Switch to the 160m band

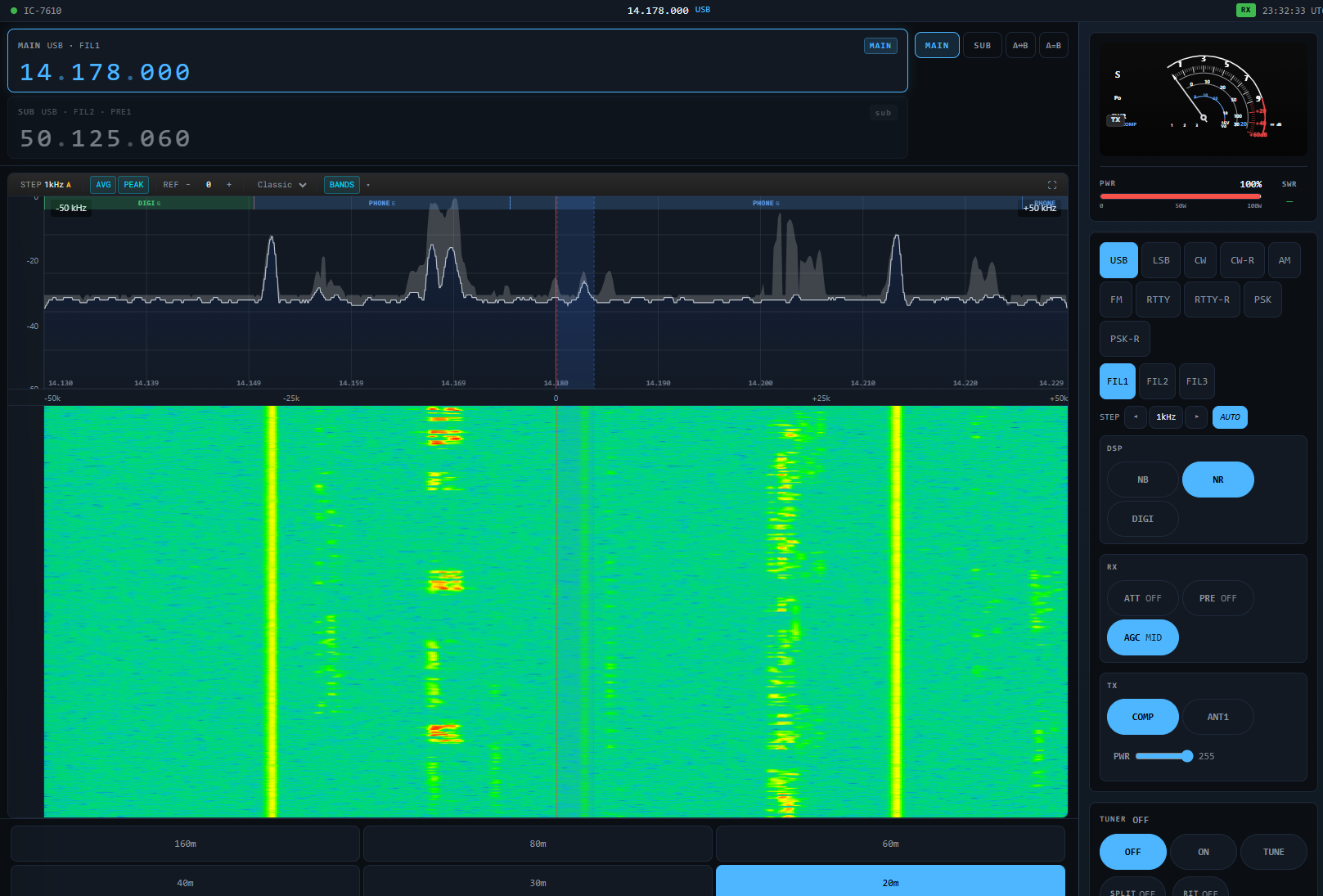pos(185,844)
